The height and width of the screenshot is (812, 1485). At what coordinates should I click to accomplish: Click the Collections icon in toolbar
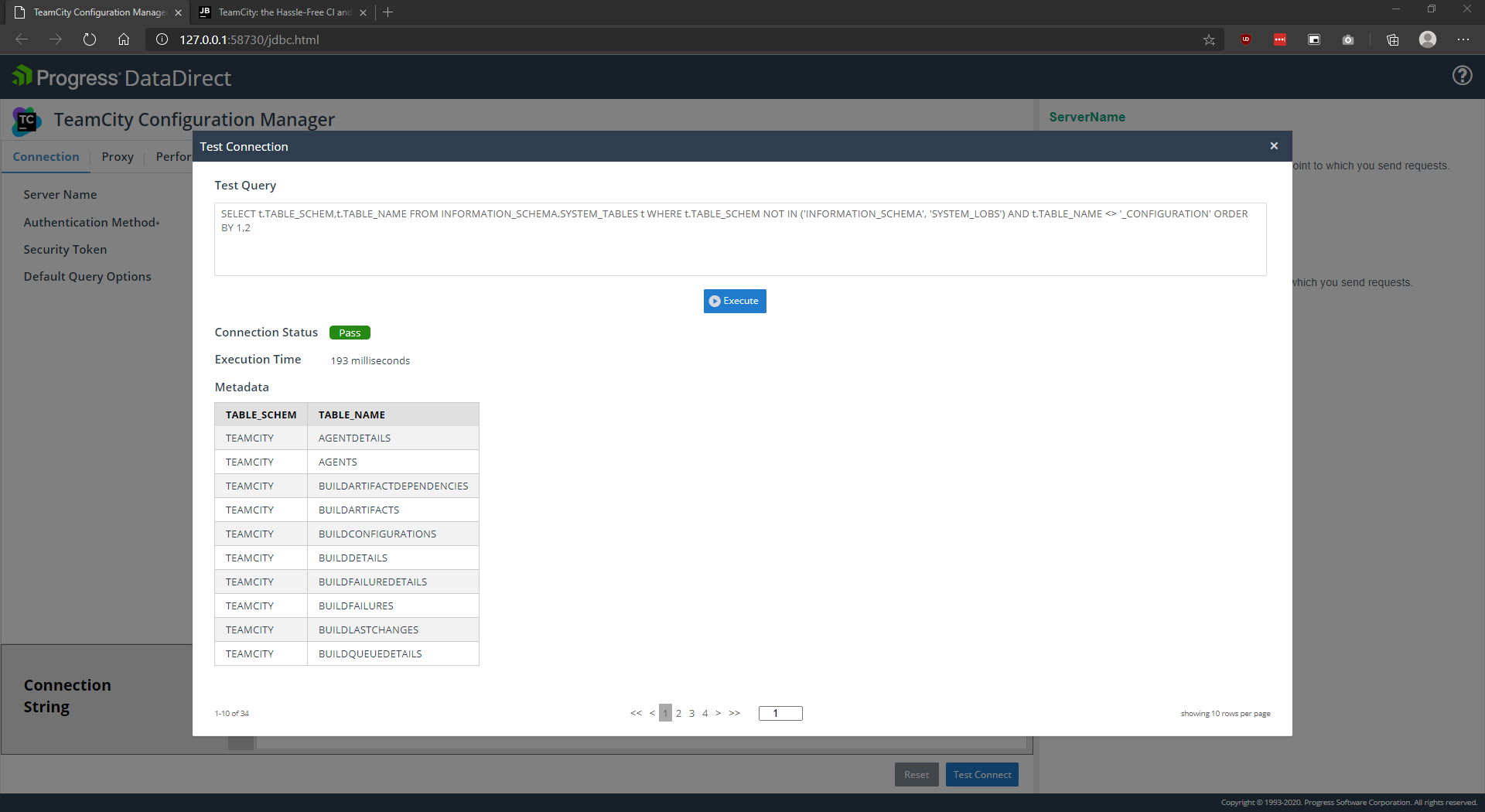1393,40
